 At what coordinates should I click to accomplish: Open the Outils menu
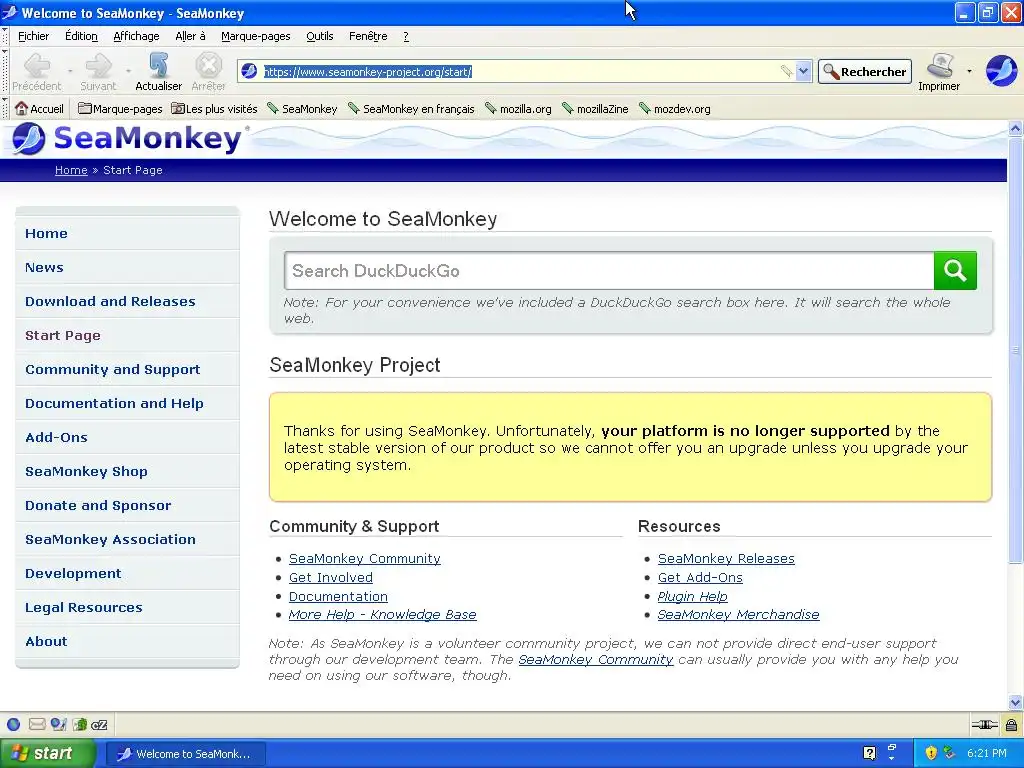click(320, 37)
